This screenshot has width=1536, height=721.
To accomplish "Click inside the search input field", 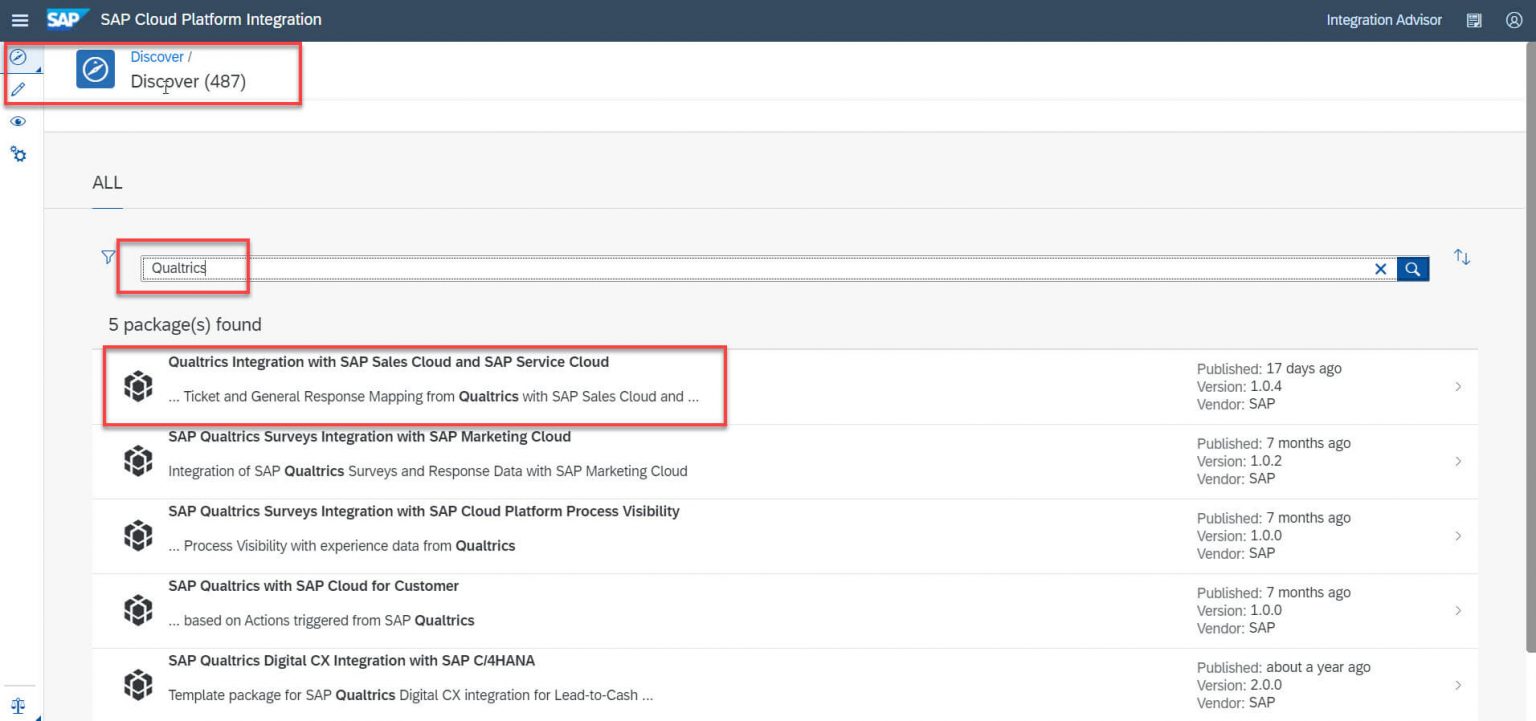I will coord(400,268).
